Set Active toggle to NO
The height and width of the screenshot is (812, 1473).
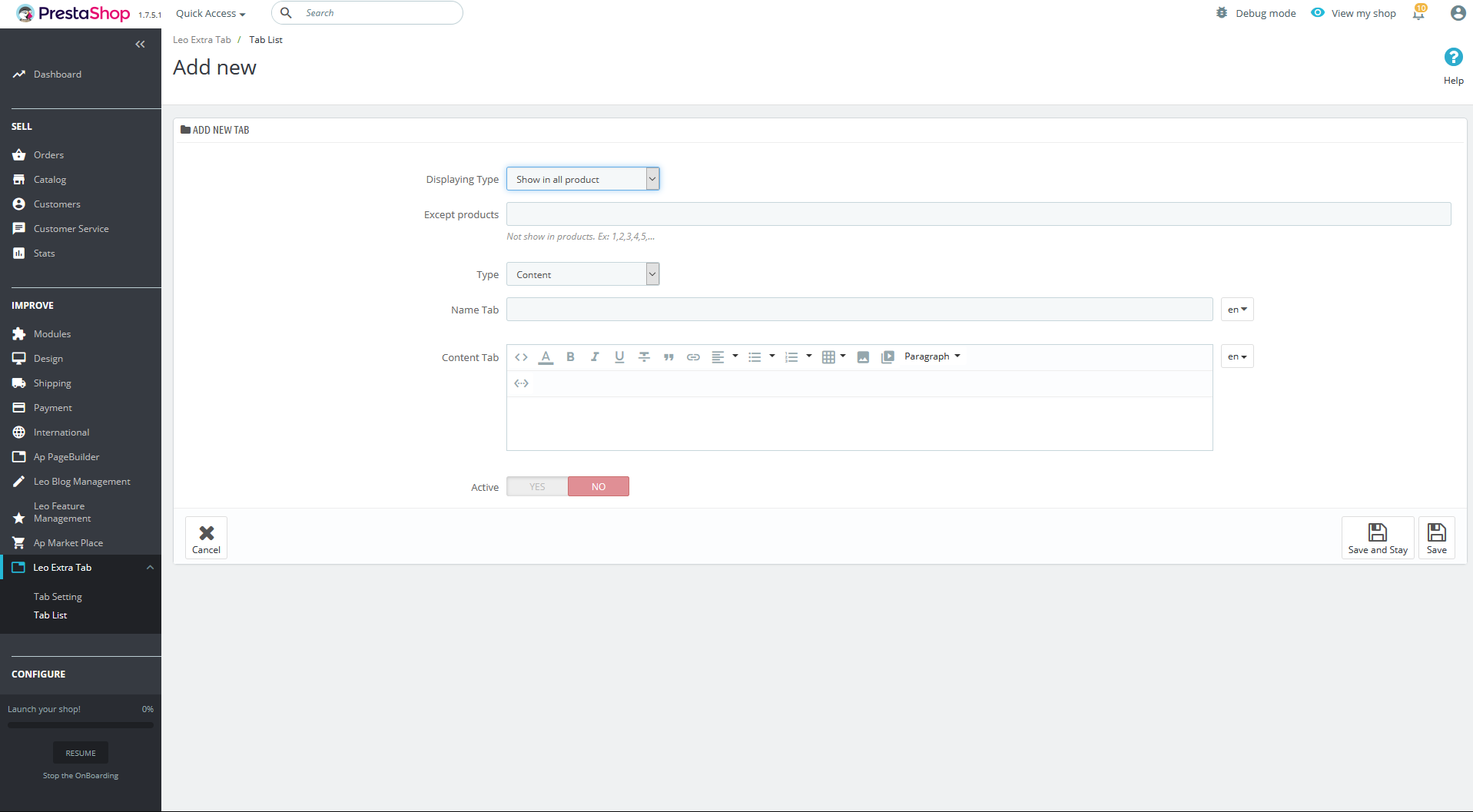tap(599, 486)
